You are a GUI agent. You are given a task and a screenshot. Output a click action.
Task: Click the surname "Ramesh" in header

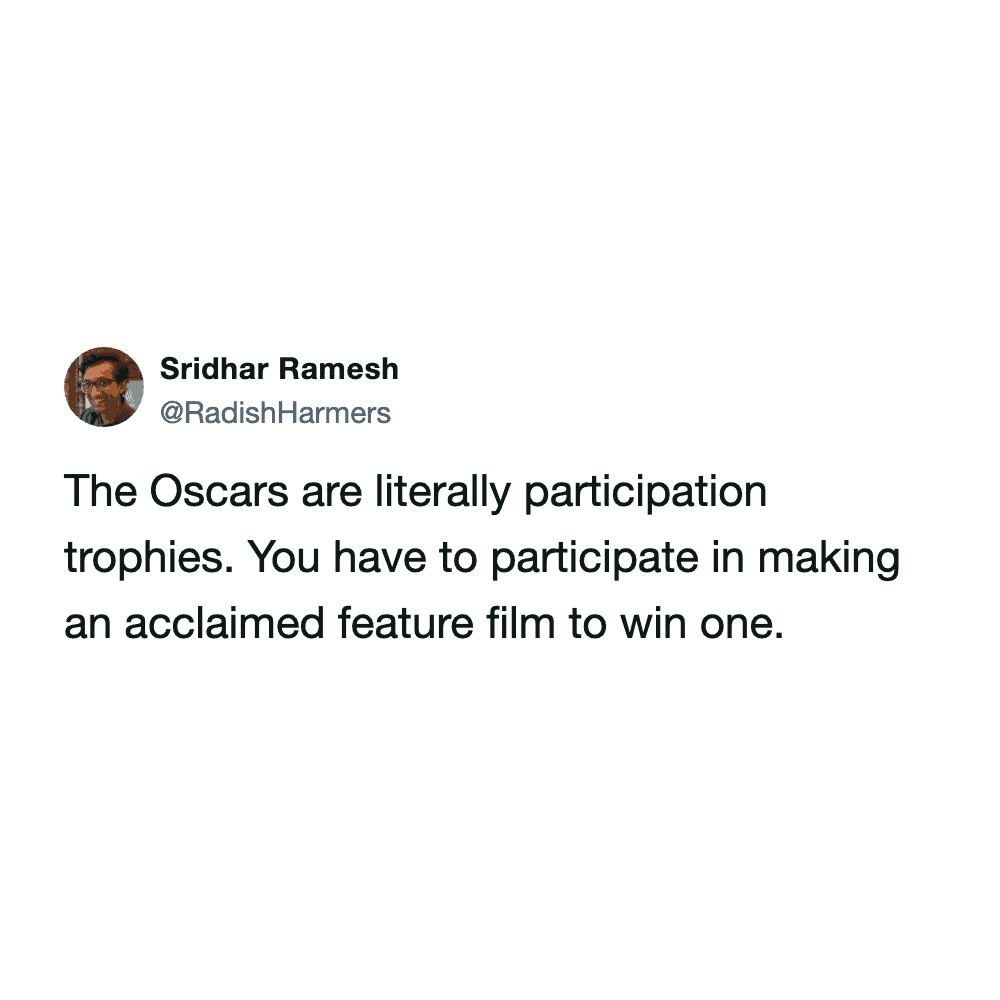click(338, 369)
